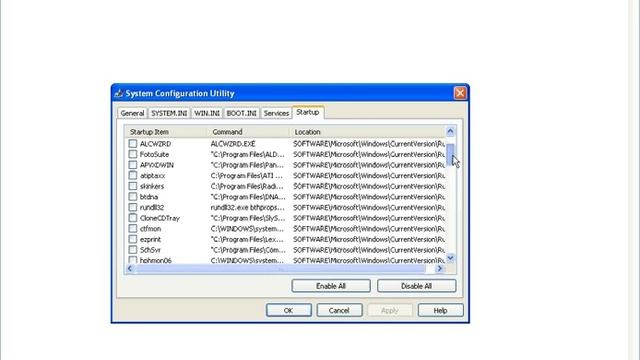Check the FotoSuite startup item
640x360 pixels.
click(133, 154)
